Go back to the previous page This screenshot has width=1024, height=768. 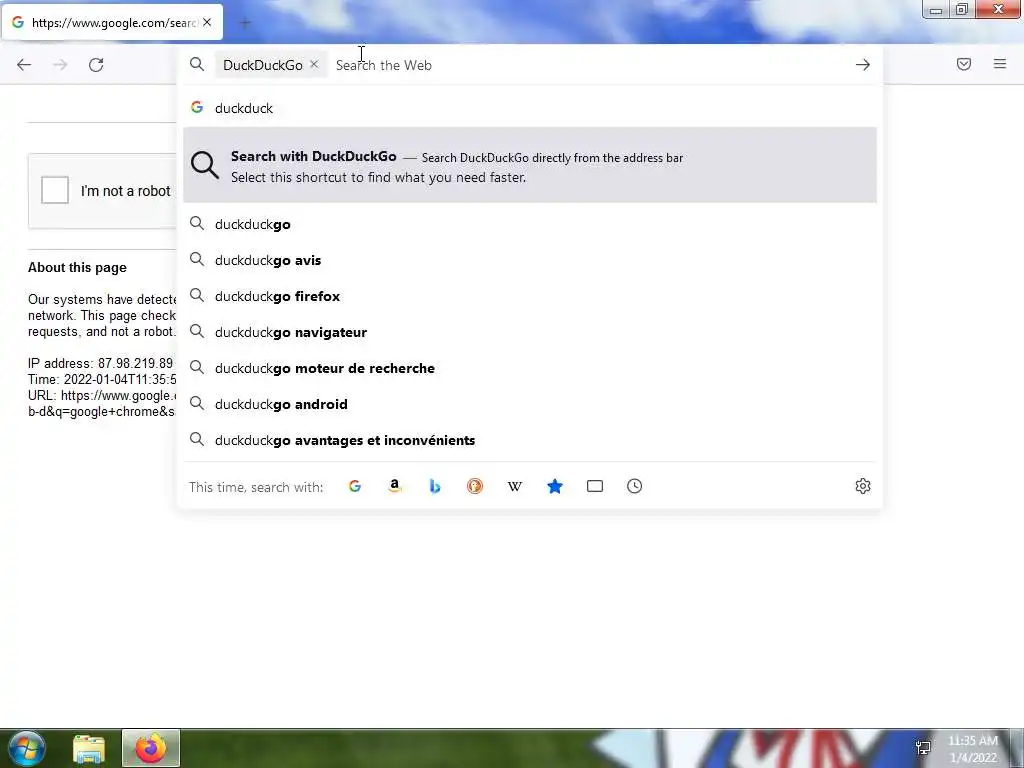(x=24, y=65)
